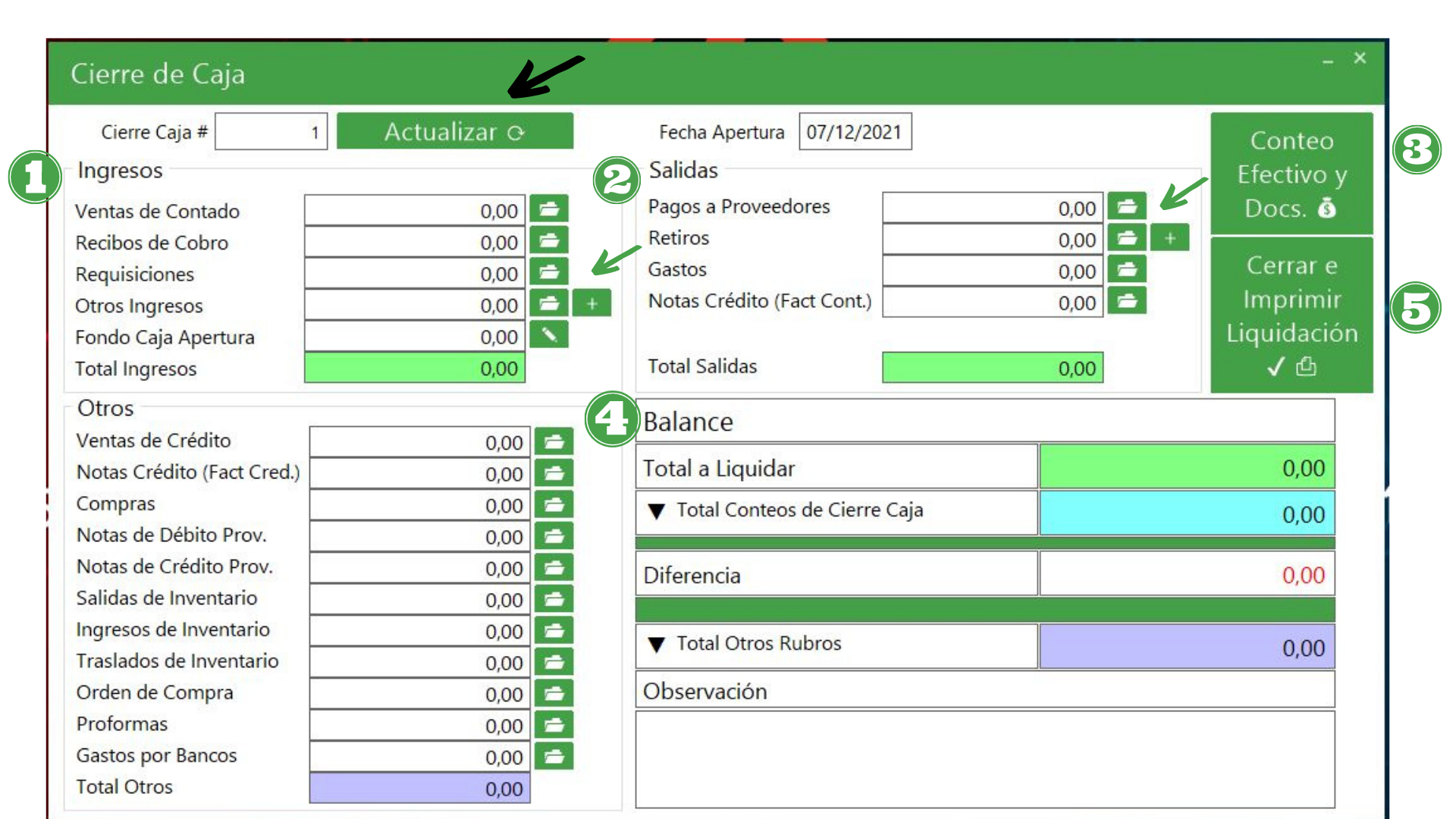
Task: Add a new Retiros entry with plus icon
Action: click(x=1169, y=237)
